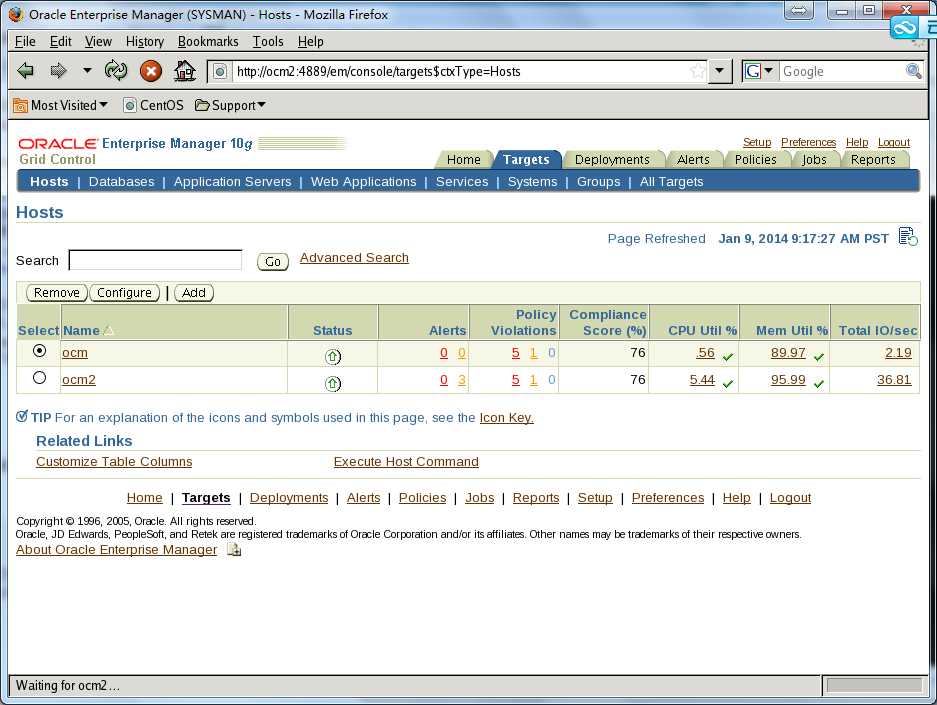937x705 pixels.
Task: Open the Databases subtab
Action: 121,182
